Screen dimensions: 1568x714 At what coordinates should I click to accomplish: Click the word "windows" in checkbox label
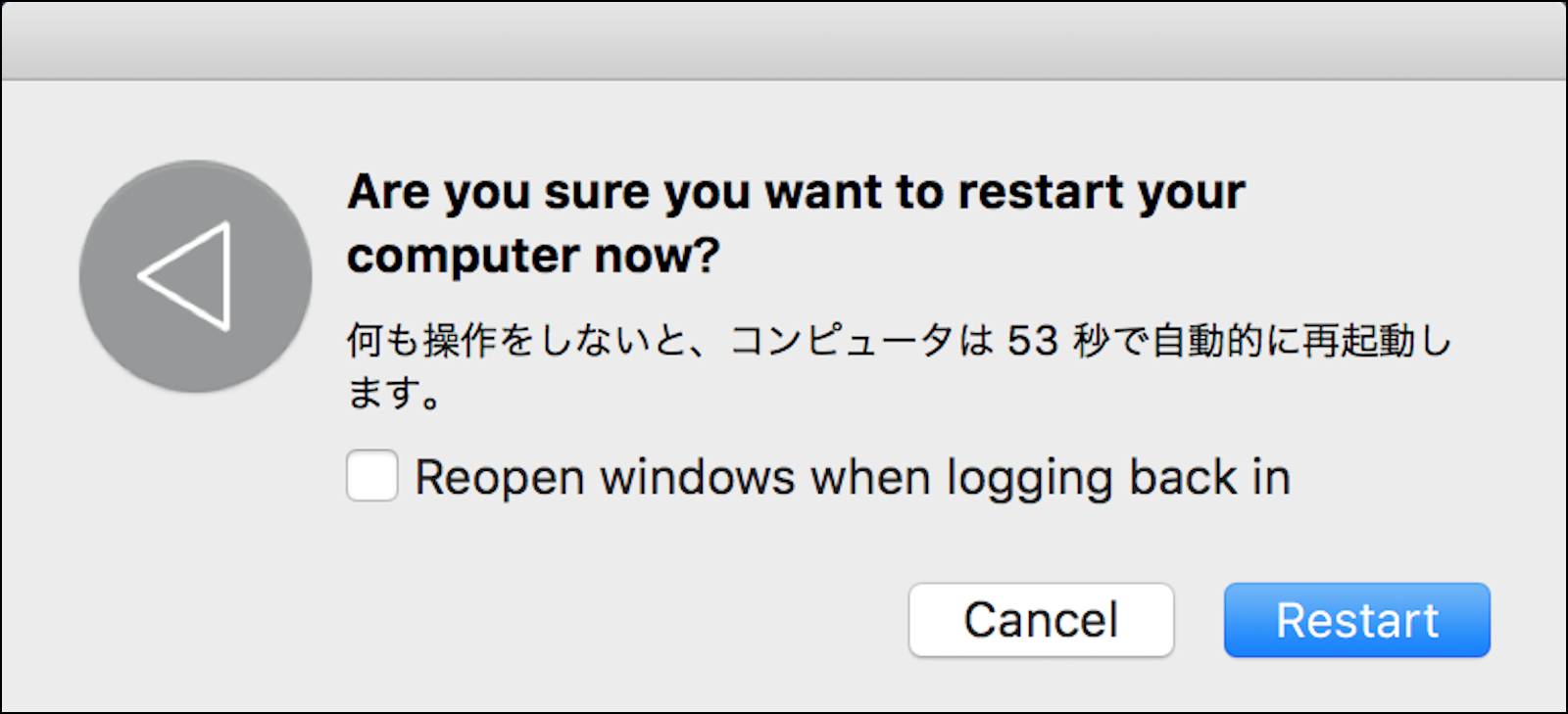click(697, 478)
